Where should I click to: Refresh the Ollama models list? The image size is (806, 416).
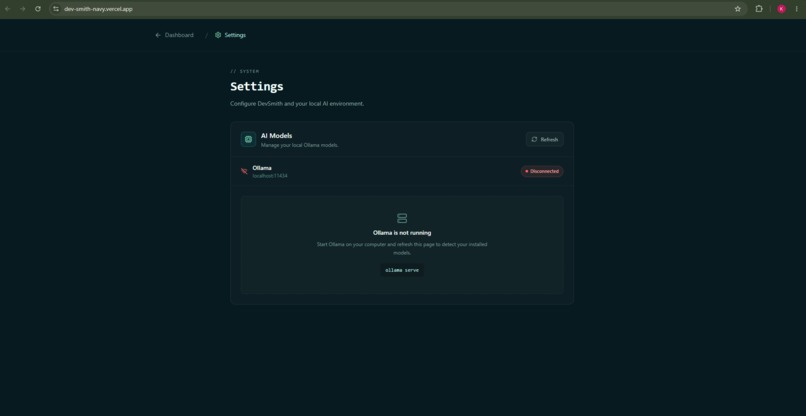[x=544, y=139]
